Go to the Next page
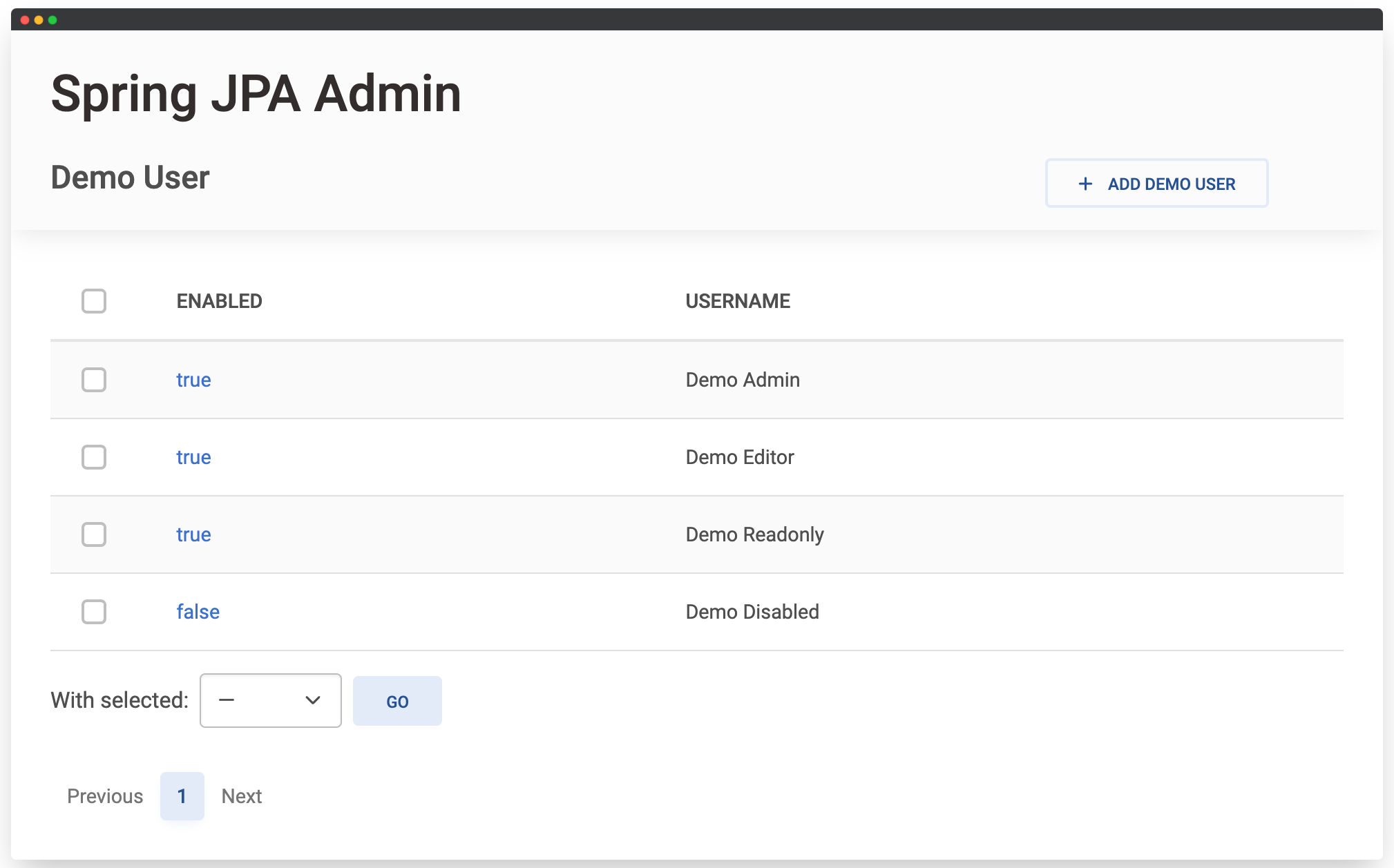Screen dimensions: 1394x868 pyautogui.click(x=242, y=796)
